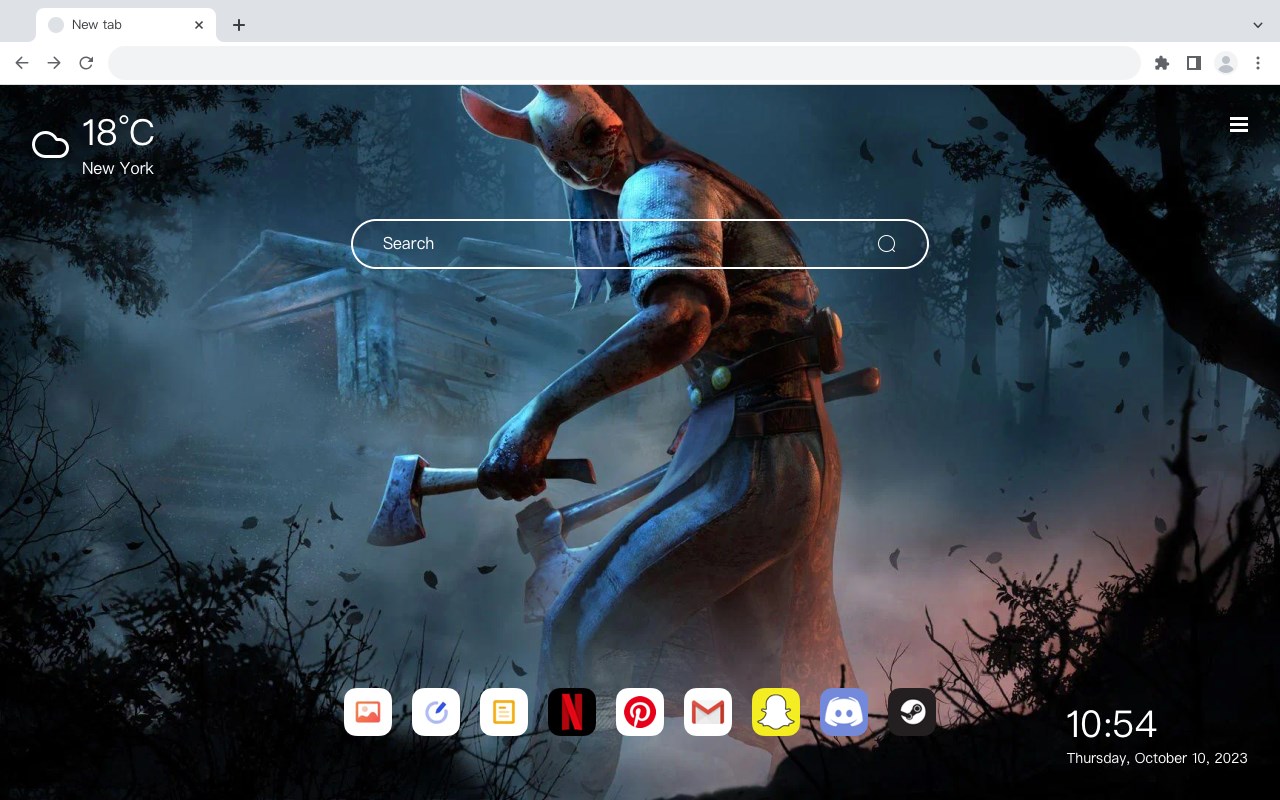This screenshot has height=800, width=1280.
Task: Launch the Pinterest shortcut
Action: [x=640, y=712]
